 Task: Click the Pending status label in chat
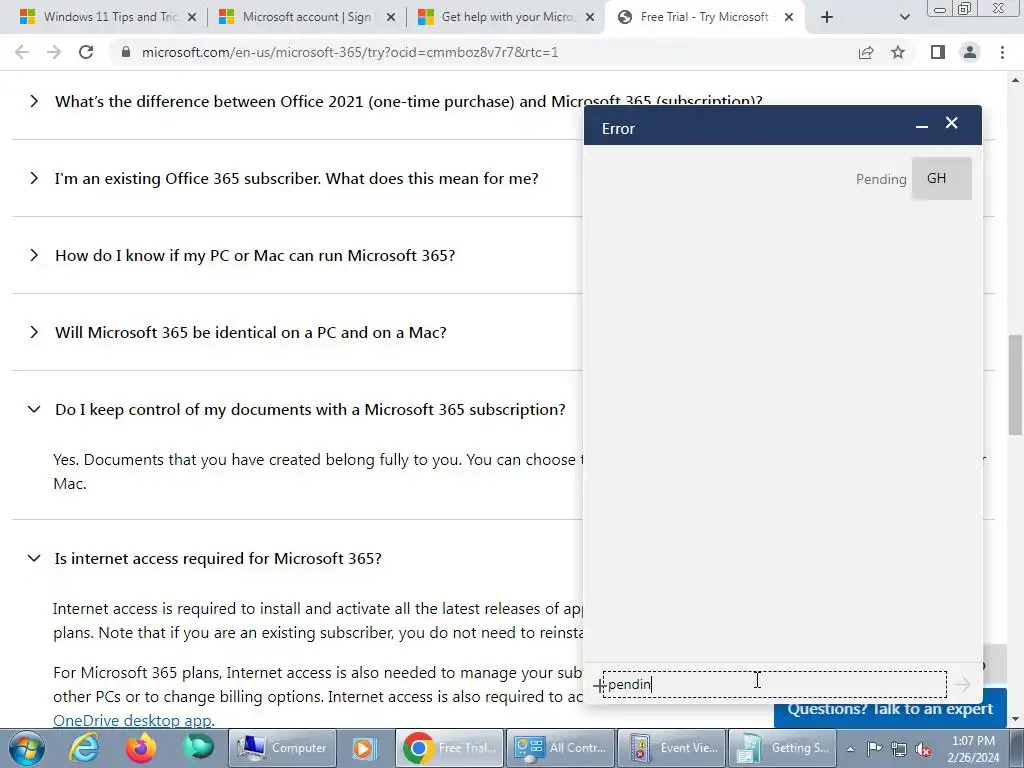pyautogui.click(x=881, y=179)
